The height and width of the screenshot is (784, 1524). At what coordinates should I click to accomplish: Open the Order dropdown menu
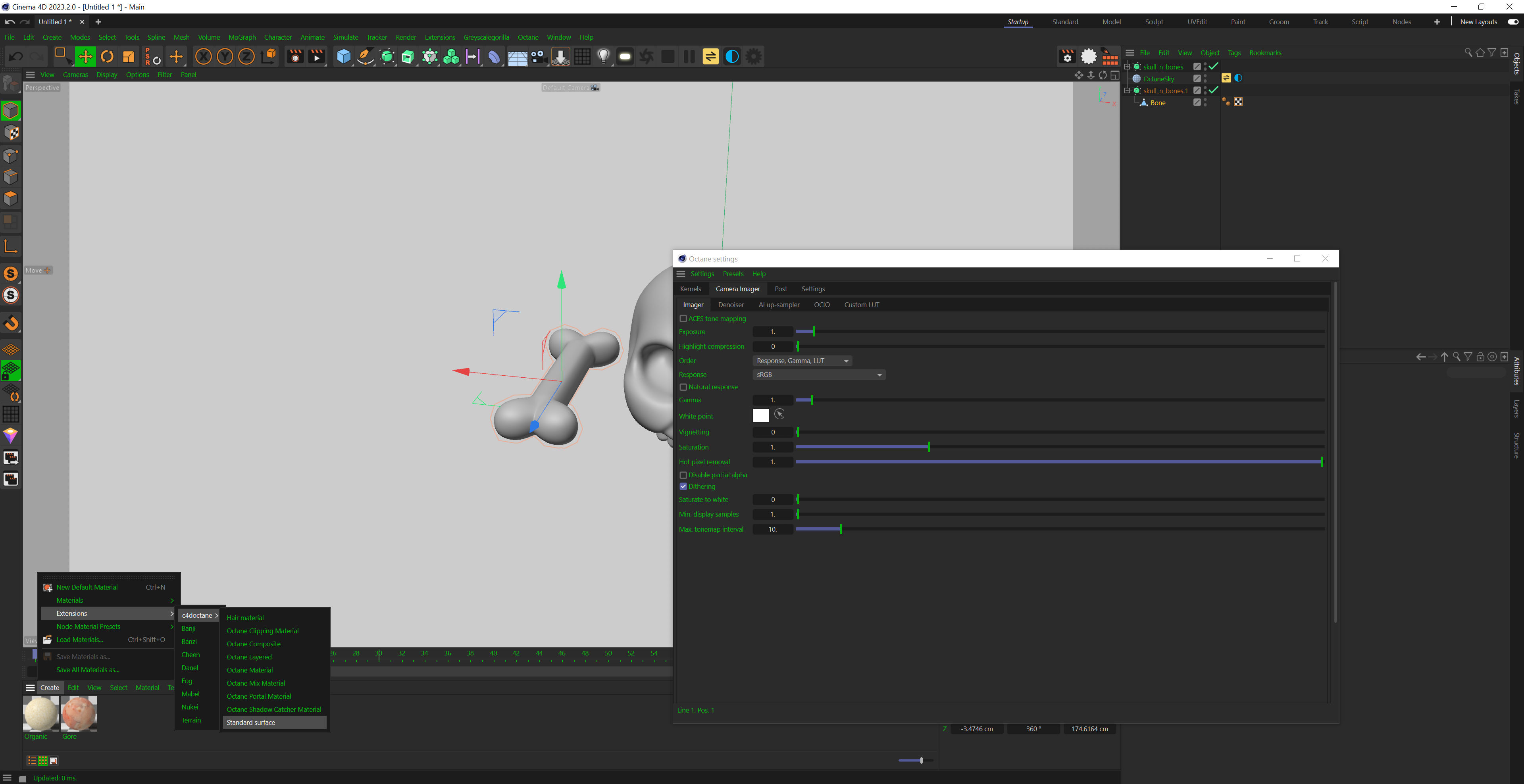coord(802,361)
